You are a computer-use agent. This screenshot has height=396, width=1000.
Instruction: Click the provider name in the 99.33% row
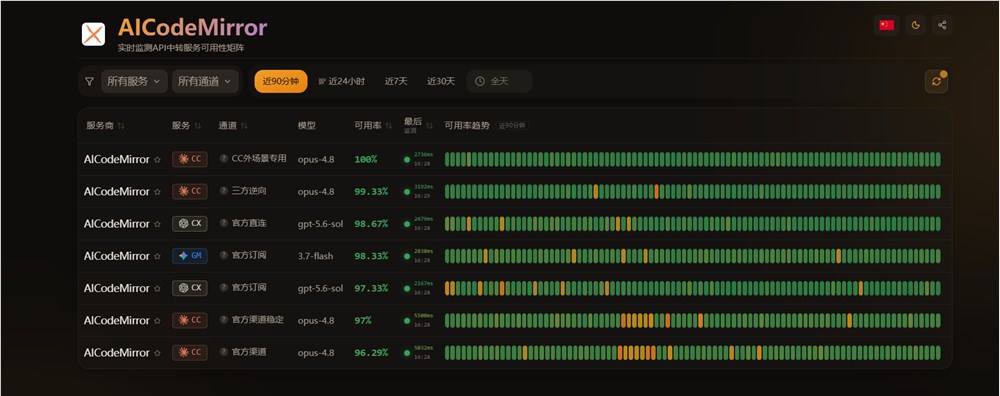click(x=117, y=191)
